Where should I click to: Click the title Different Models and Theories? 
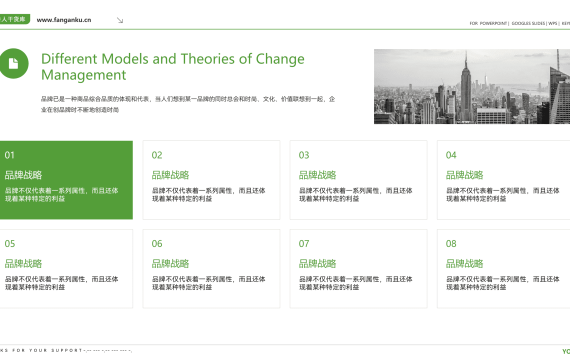tap(173, 67)
